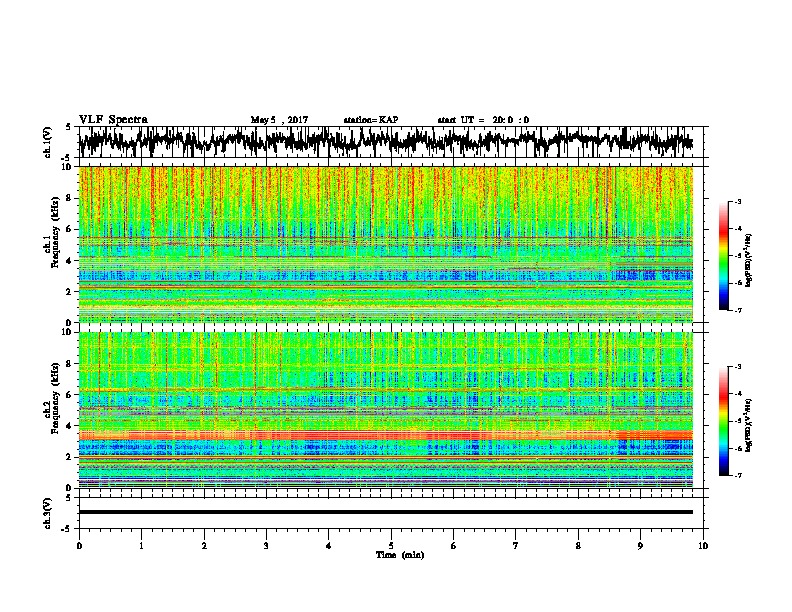Click the log PSD label beside ch.1 colorbar
792x612 pixels.
[x=749, y=260]
